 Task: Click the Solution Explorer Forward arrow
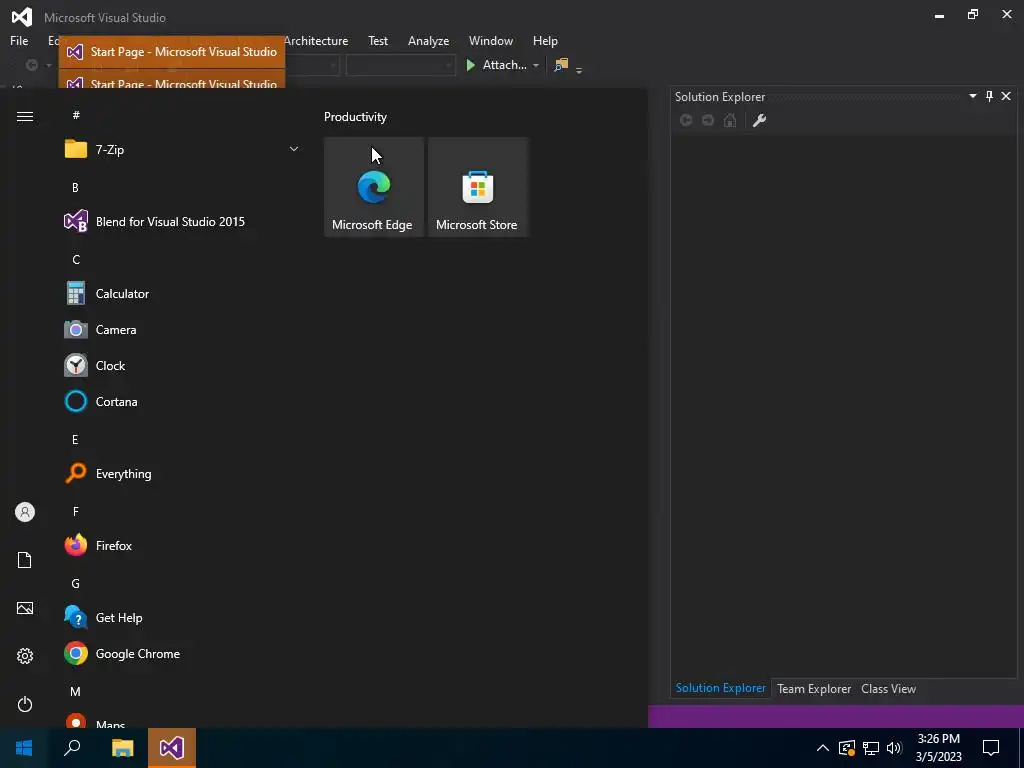(x=708, y=120)
